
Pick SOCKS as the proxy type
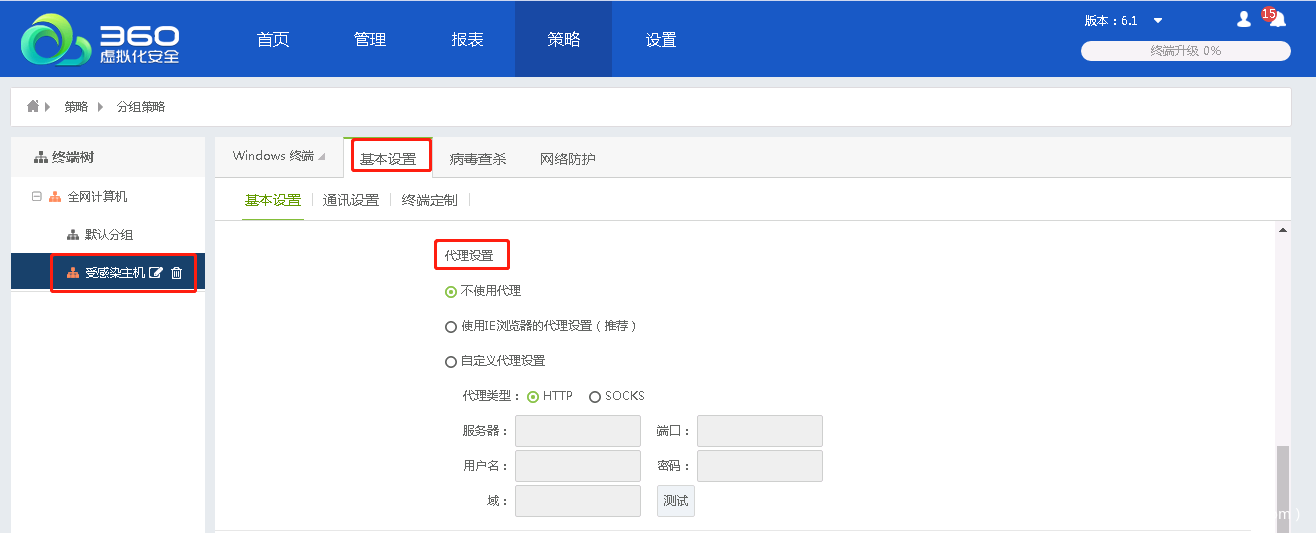point(595,397)
